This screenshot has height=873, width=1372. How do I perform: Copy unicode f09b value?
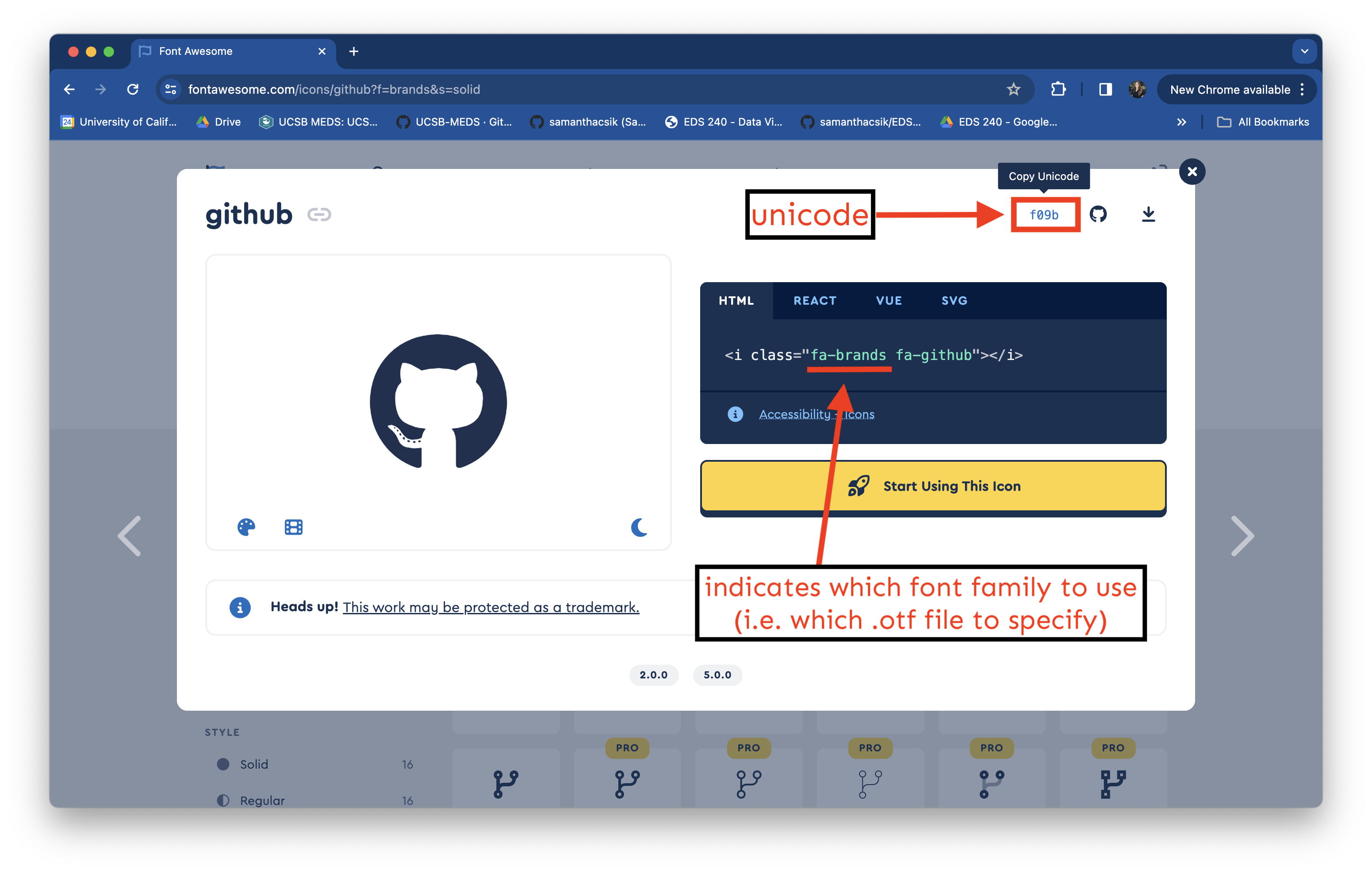click(1044, 215)
